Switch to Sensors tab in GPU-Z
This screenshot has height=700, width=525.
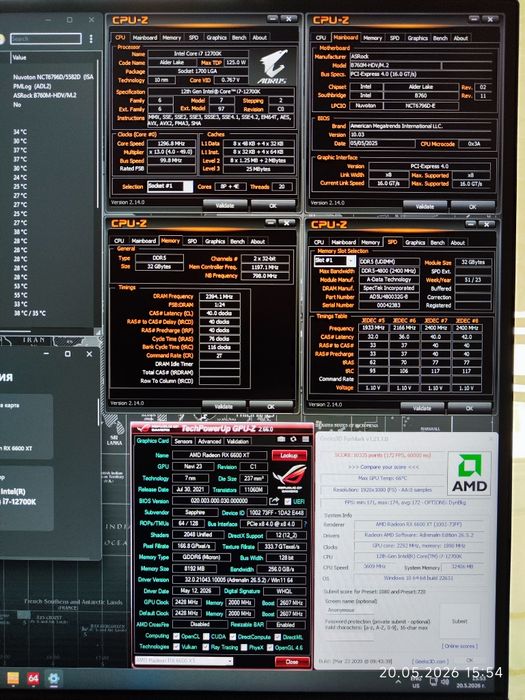point(183,441)
